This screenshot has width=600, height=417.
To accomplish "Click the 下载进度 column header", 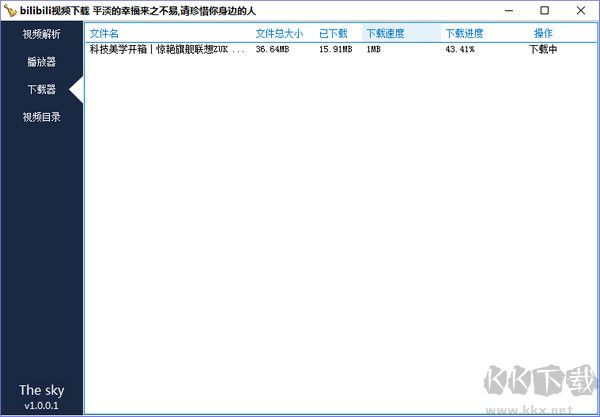I will (x=464, y=34).
